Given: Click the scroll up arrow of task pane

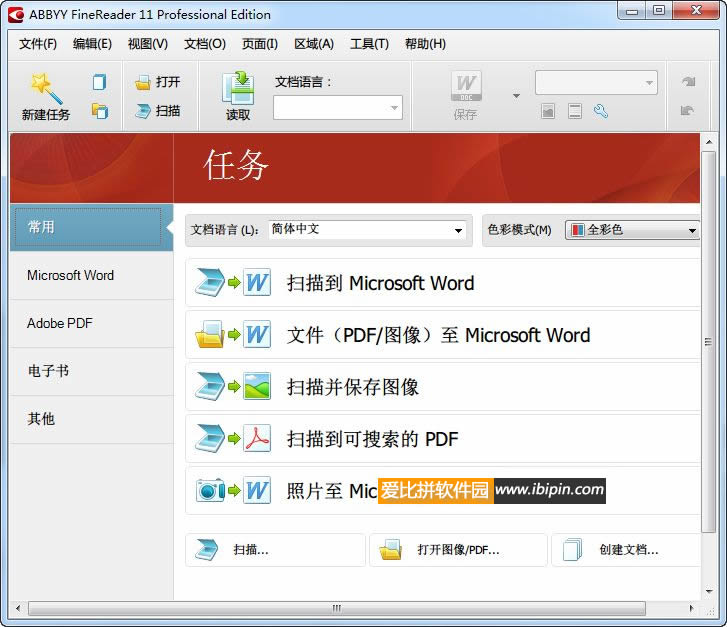Looking at the screenshot, I should (x=709, y=141).
